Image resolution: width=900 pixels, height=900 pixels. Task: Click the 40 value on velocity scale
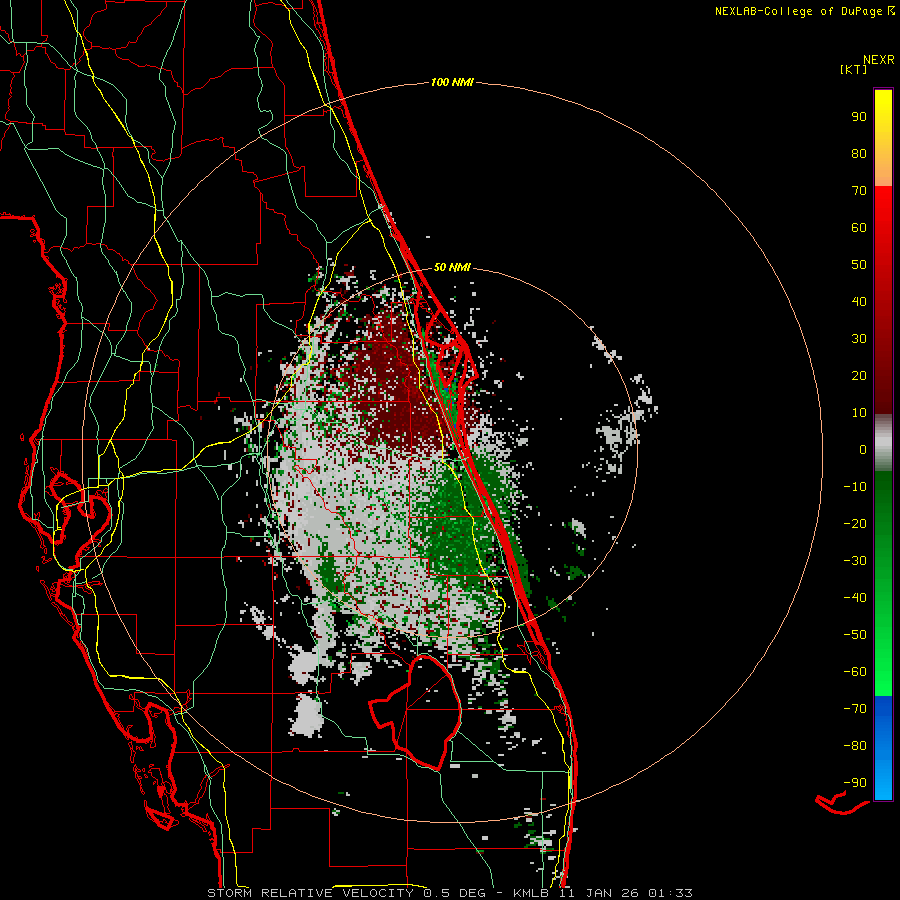click(x=859, y=301)
